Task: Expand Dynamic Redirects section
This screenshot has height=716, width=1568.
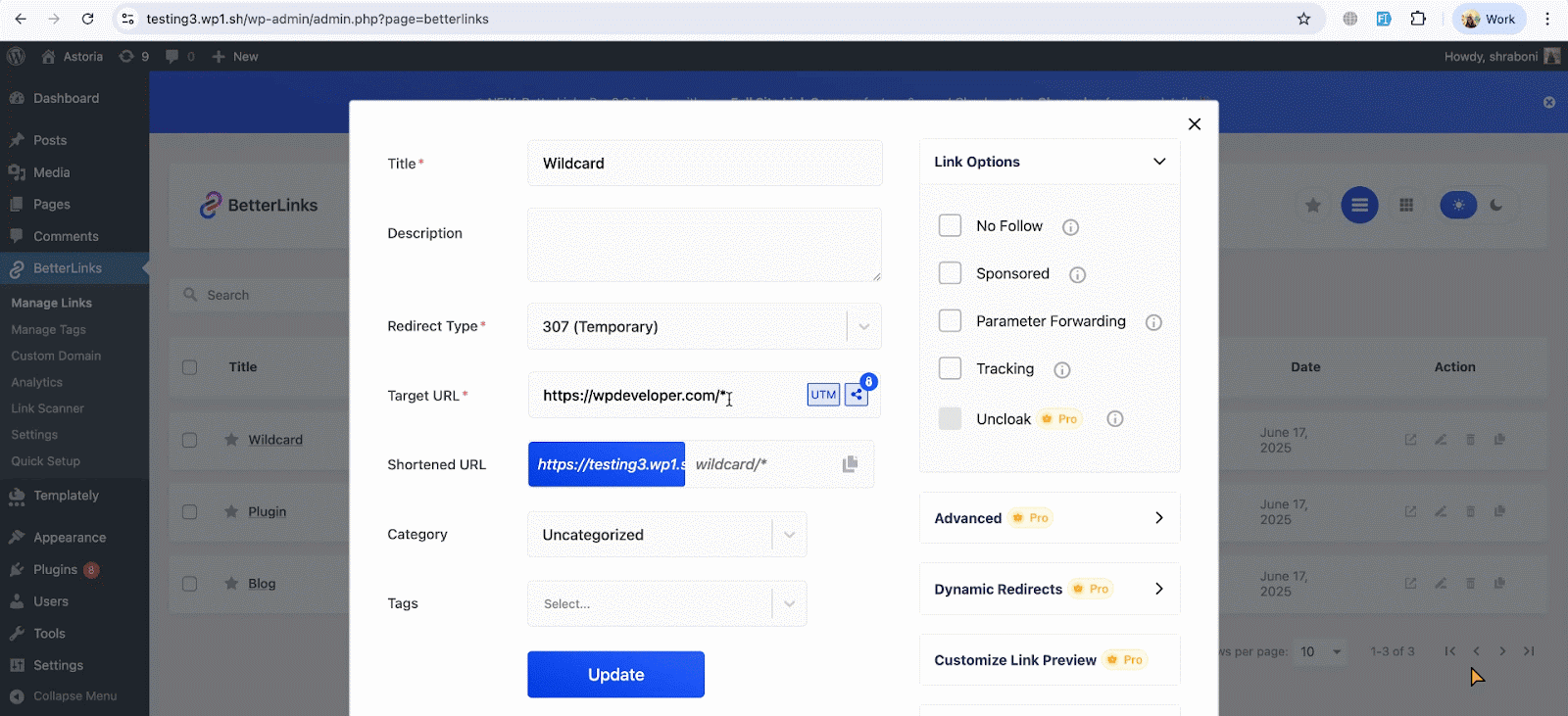Action: point(1050,589)
